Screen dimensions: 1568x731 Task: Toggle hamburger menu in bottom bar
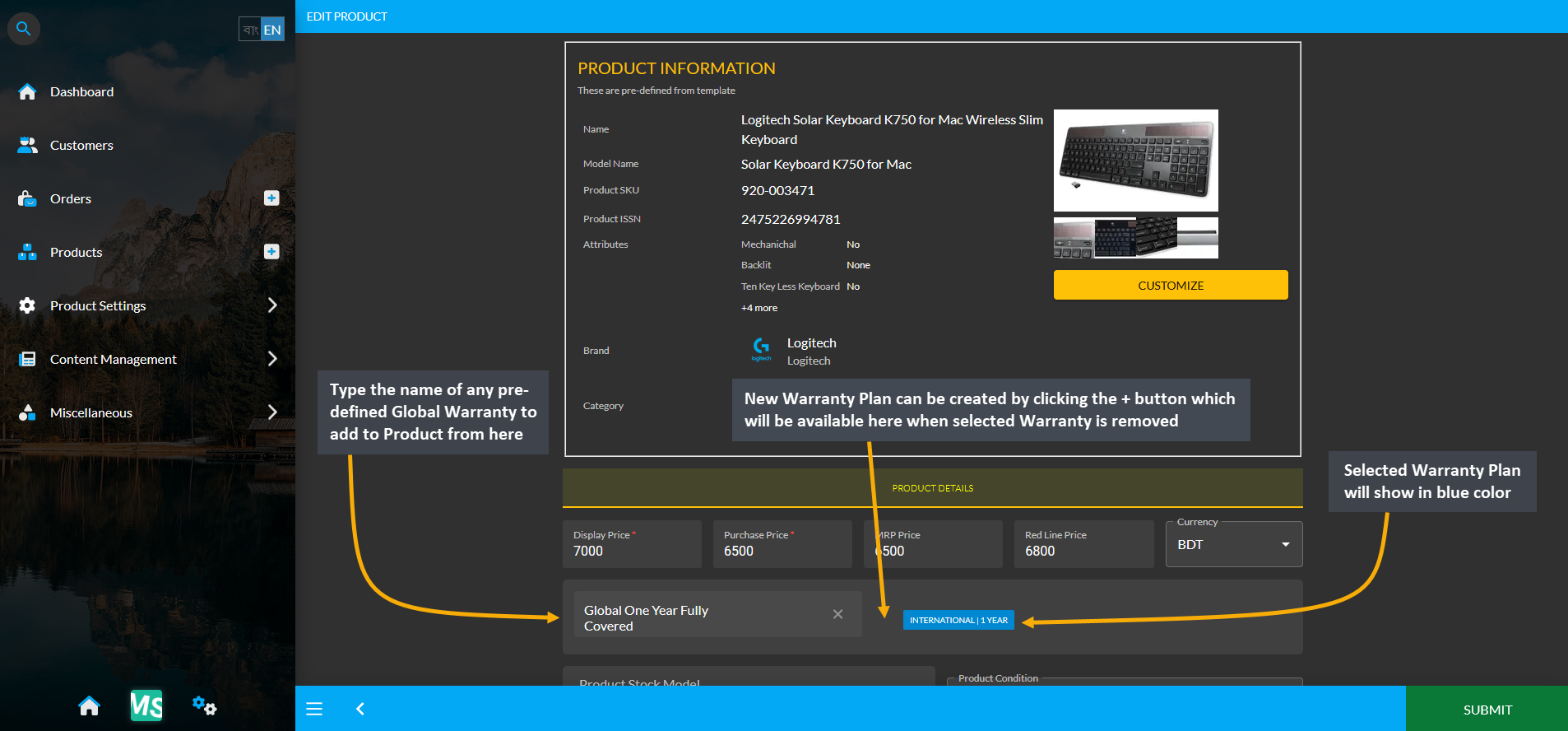314,709
